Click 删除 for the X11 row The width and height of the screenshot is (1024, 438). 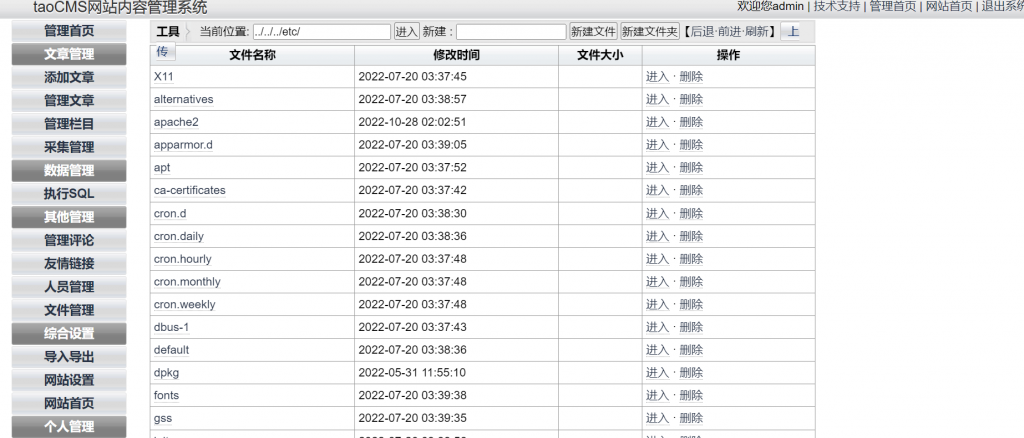691,76
